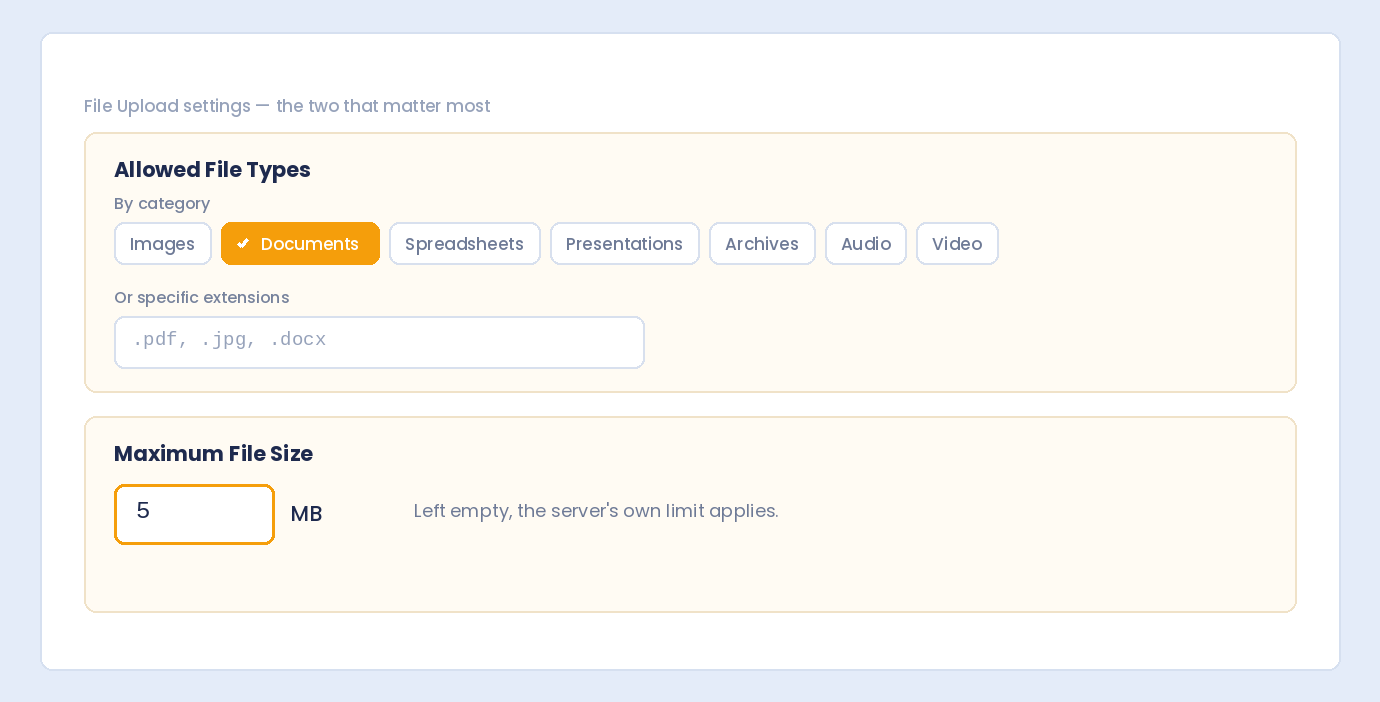Click the File Upload settings caption

pos(287,106)
